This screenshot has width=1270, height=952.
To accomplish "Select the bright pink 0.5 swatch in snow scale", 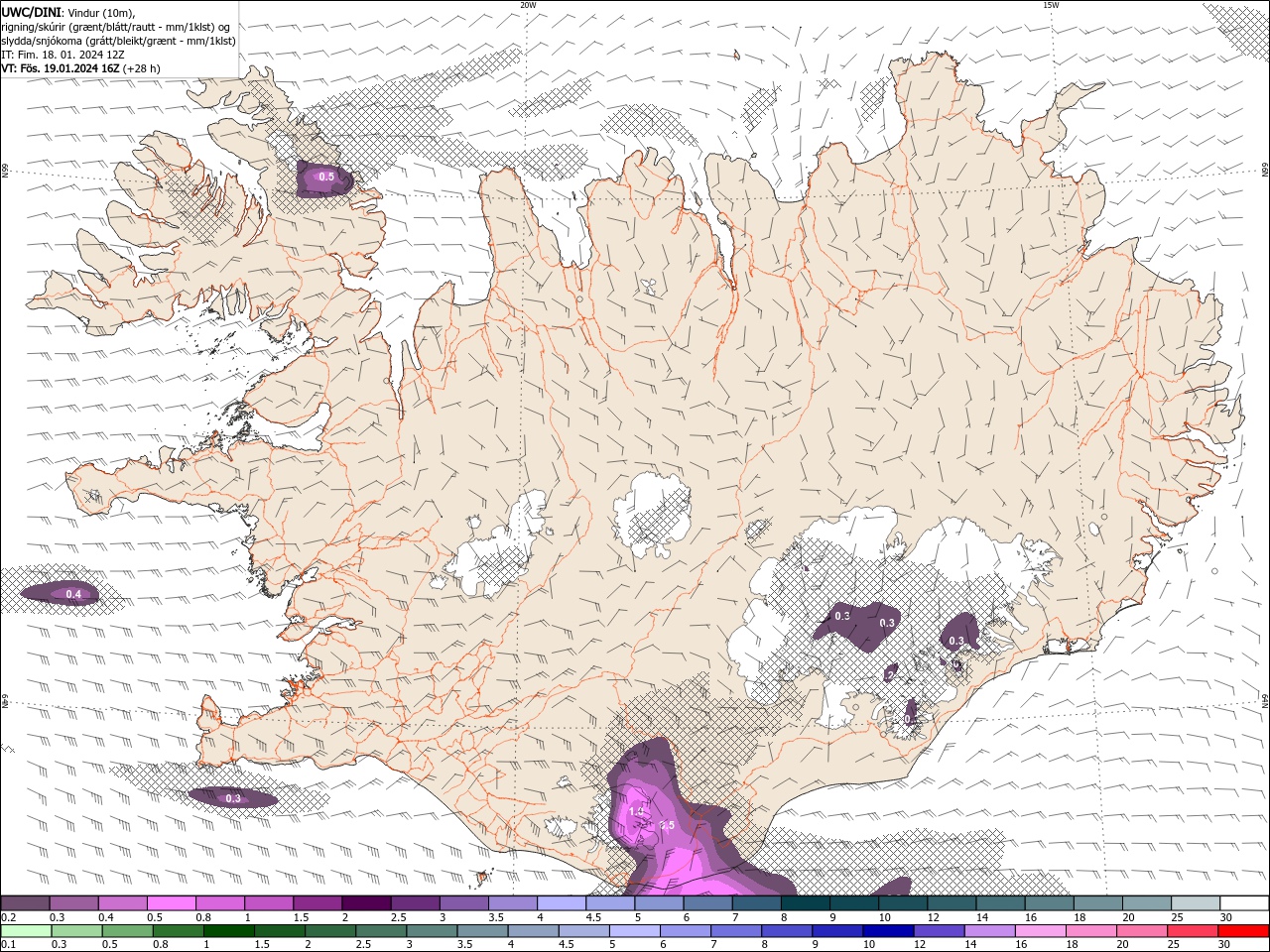I will point(171,903).
